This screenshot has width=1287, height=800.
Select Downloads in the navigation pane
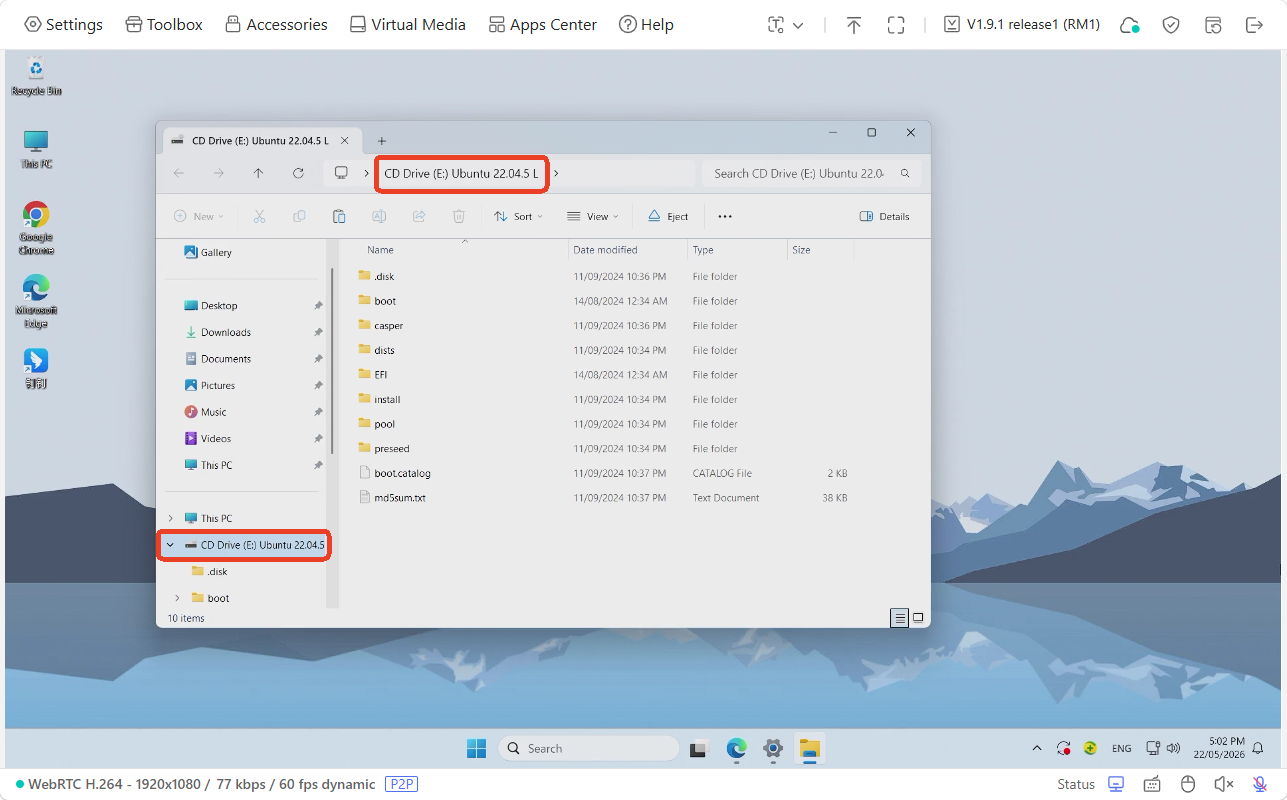226,332
